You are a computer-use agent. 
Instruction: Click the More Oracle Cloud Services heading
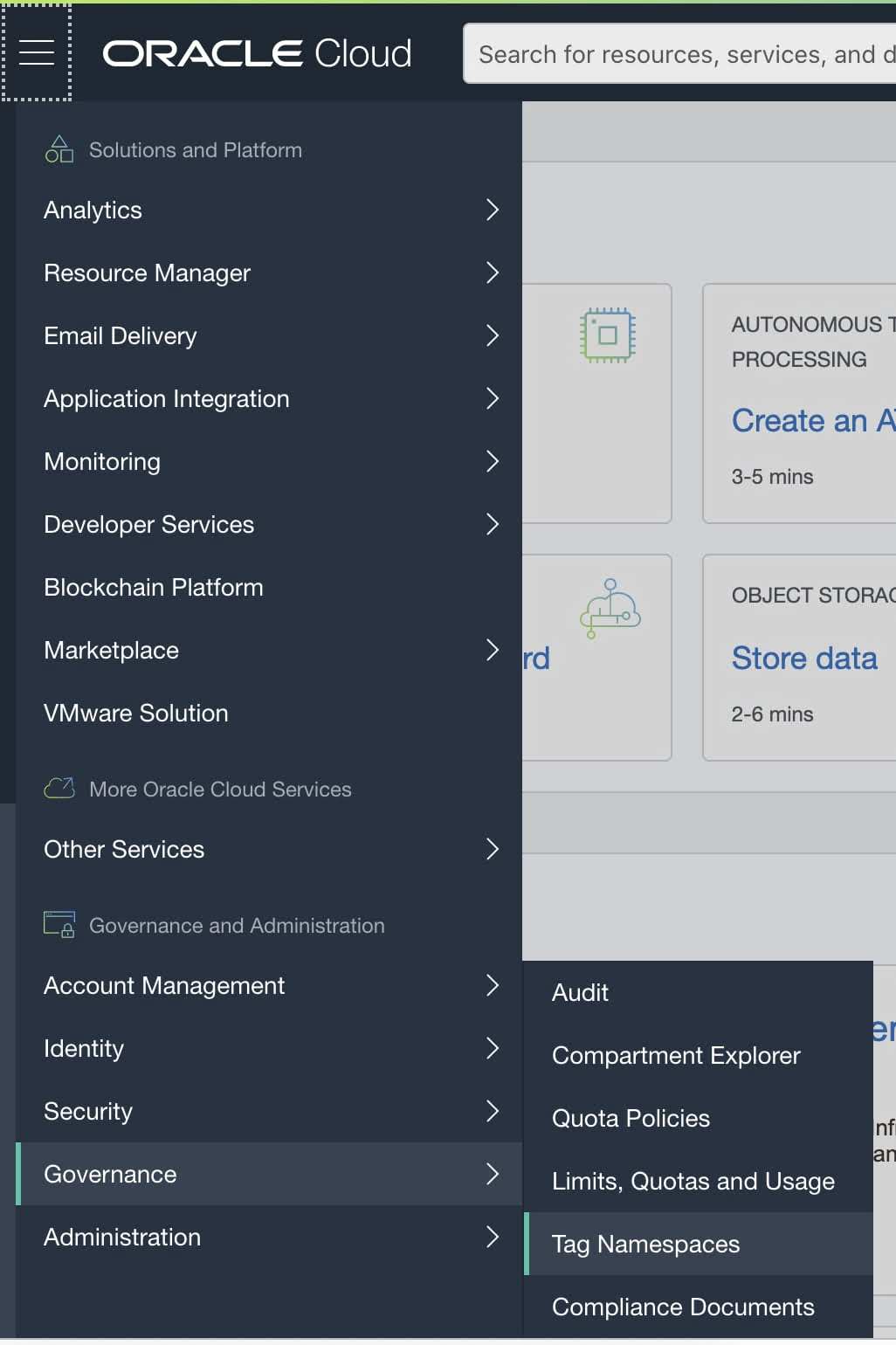click(221, 790)
